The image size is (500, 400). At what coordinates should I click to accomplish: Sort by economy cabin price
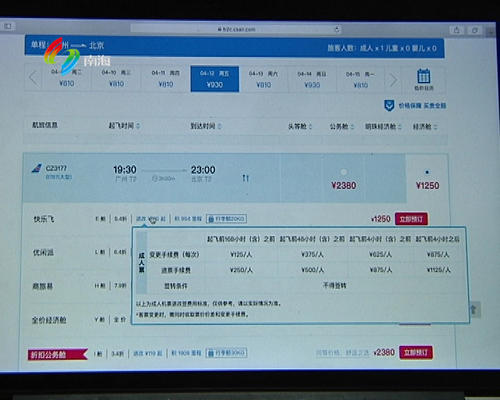point(425,127)
